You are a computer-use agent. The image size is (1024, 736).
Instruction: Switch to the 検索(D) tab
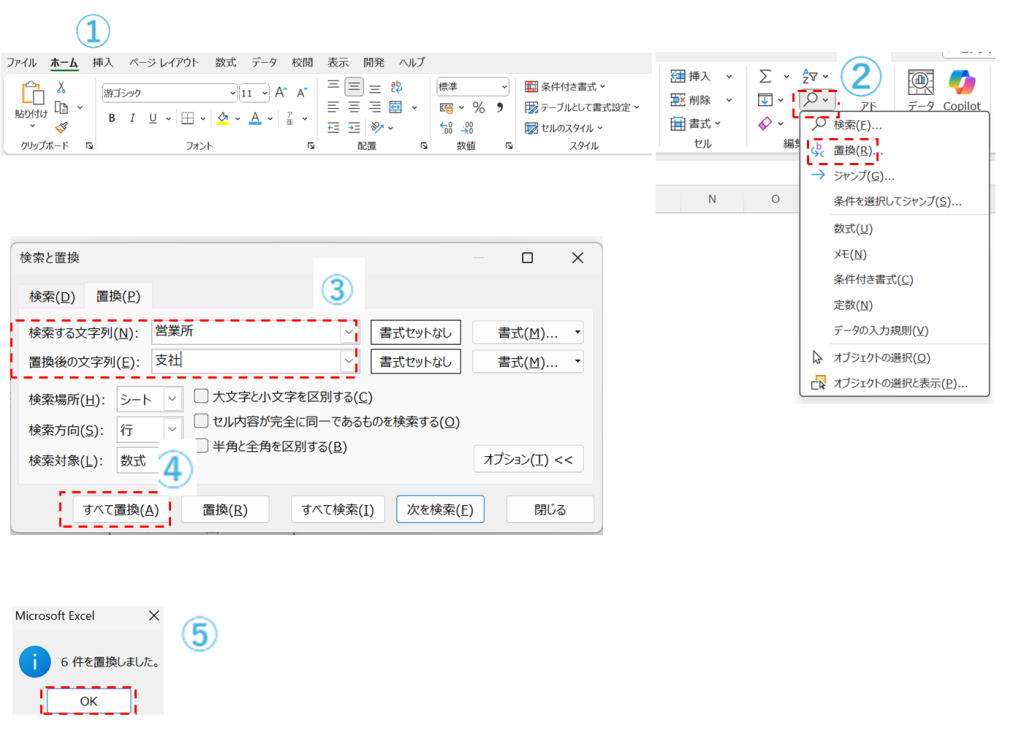52,296
